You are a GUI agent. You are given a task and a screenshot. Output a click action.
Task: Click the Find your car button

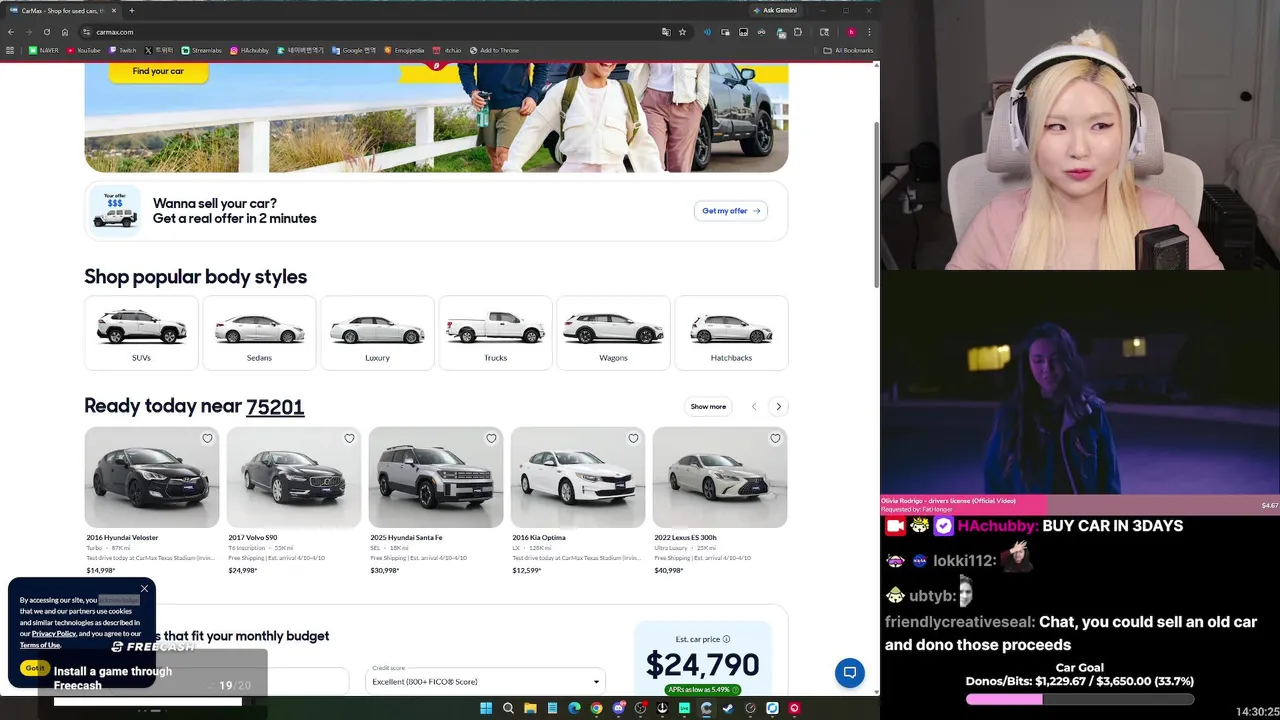coord(158,71)
